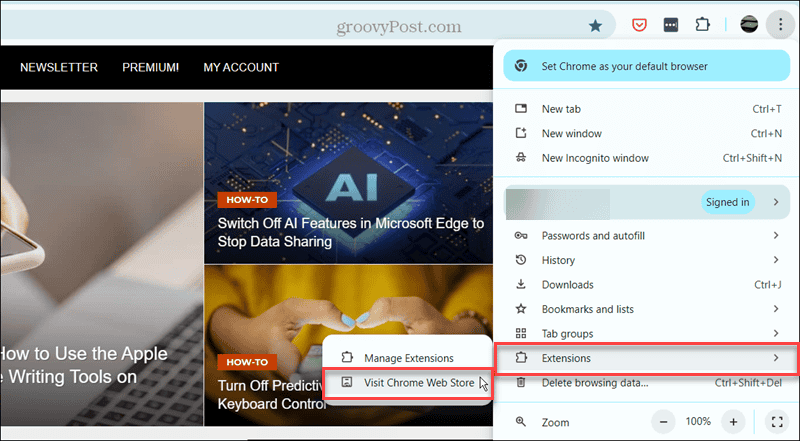The width and height of the screenshot is (800, 441).
Task: Open Switch Off AI Features article headline
Action: tap(351, 232)
